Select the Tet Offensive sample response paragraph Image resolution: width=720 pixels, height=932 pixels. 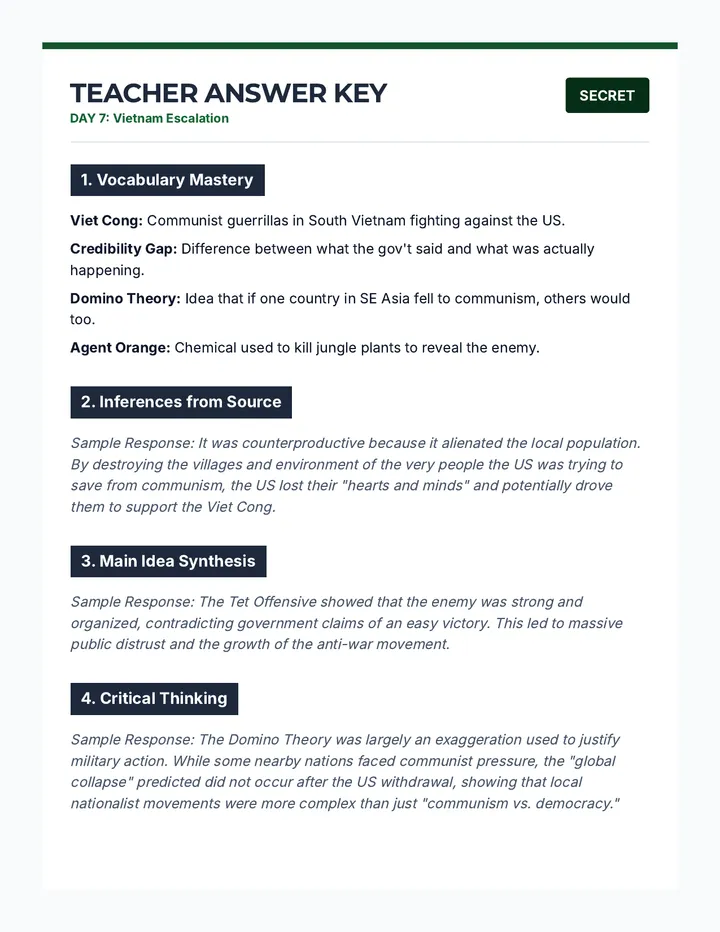(347, 623)
